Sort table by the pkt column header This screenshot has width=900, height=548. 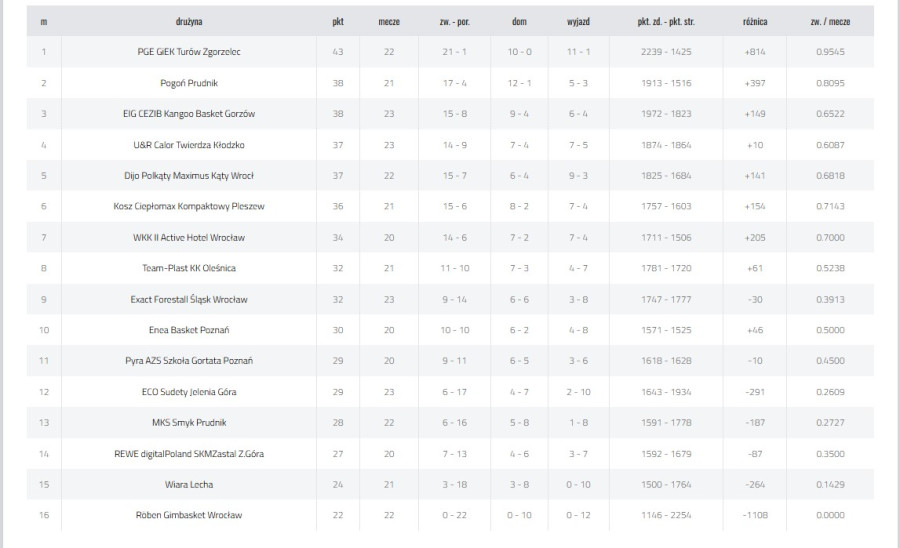[x=338, y=22]
